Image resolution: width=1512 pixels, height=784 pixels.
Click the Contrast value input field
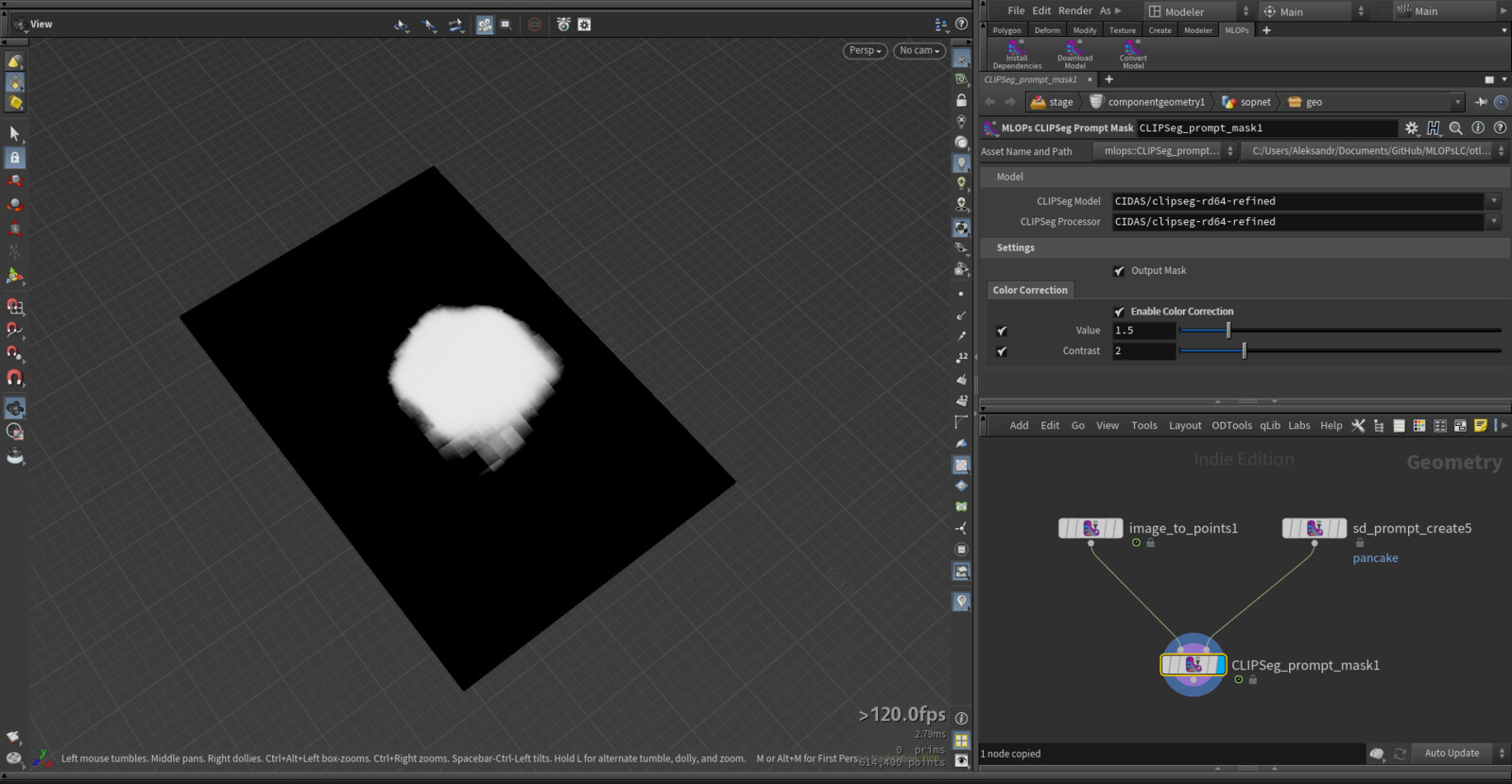[1143, 351]
